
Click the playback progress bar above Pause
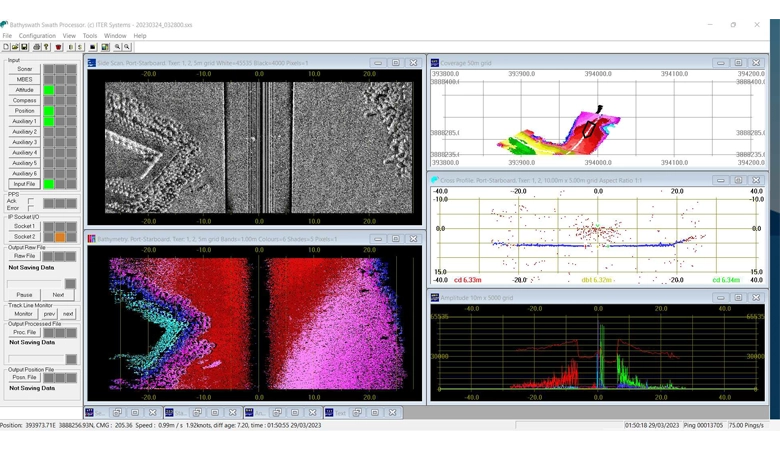pos(36,284)
